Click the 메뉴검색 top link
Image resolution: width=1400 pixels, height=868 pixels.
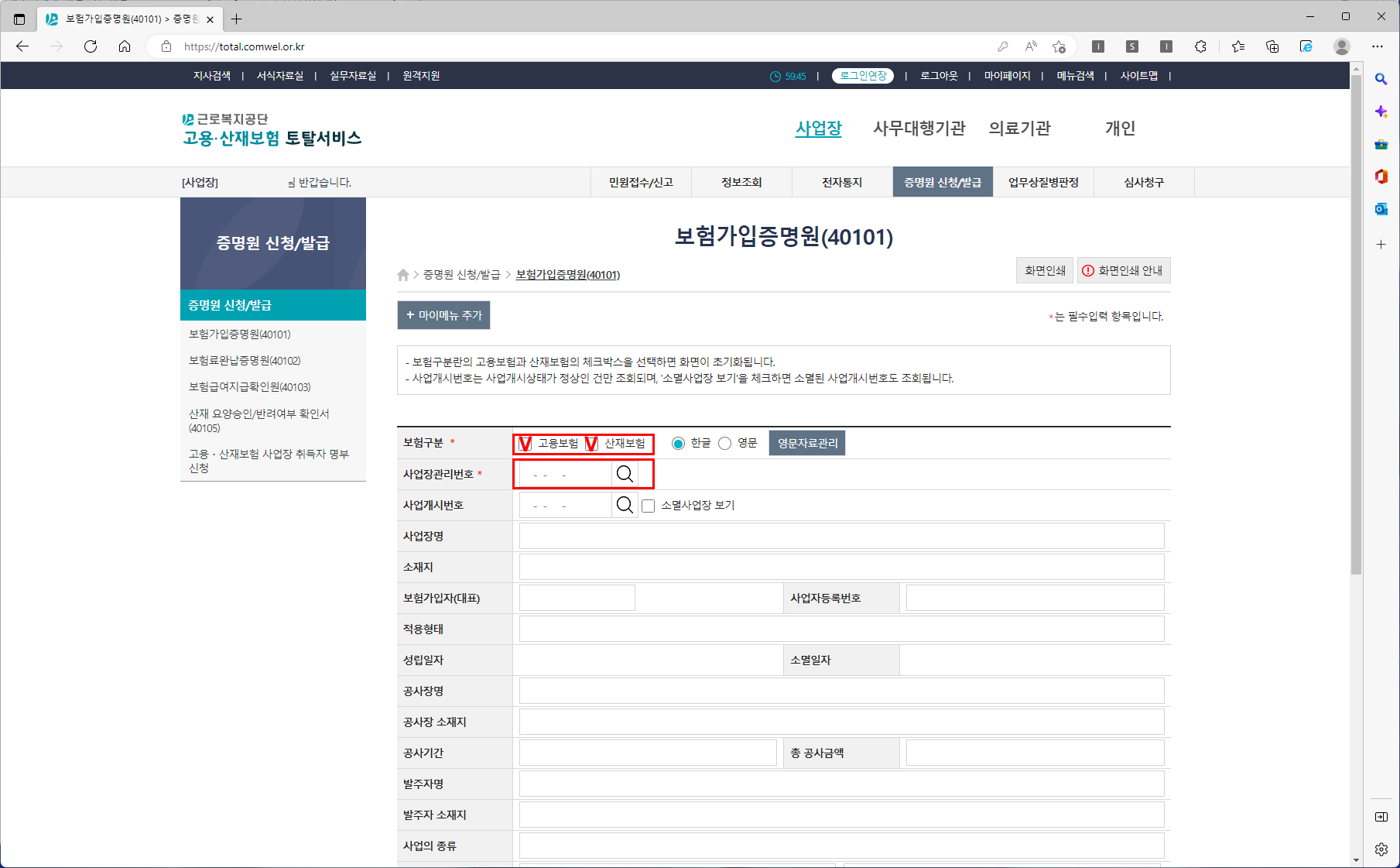point(1075,76)
